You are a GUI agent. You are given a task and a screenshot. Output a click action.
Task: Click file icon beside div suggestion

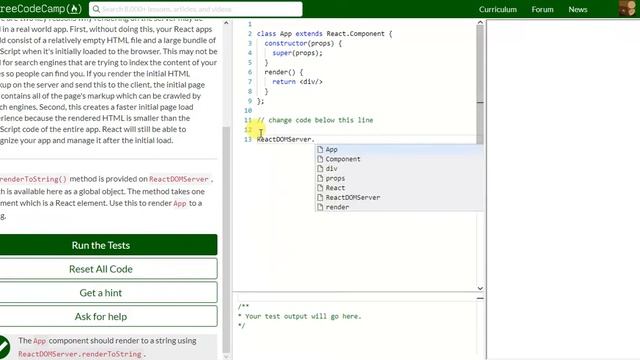point(320,169)
